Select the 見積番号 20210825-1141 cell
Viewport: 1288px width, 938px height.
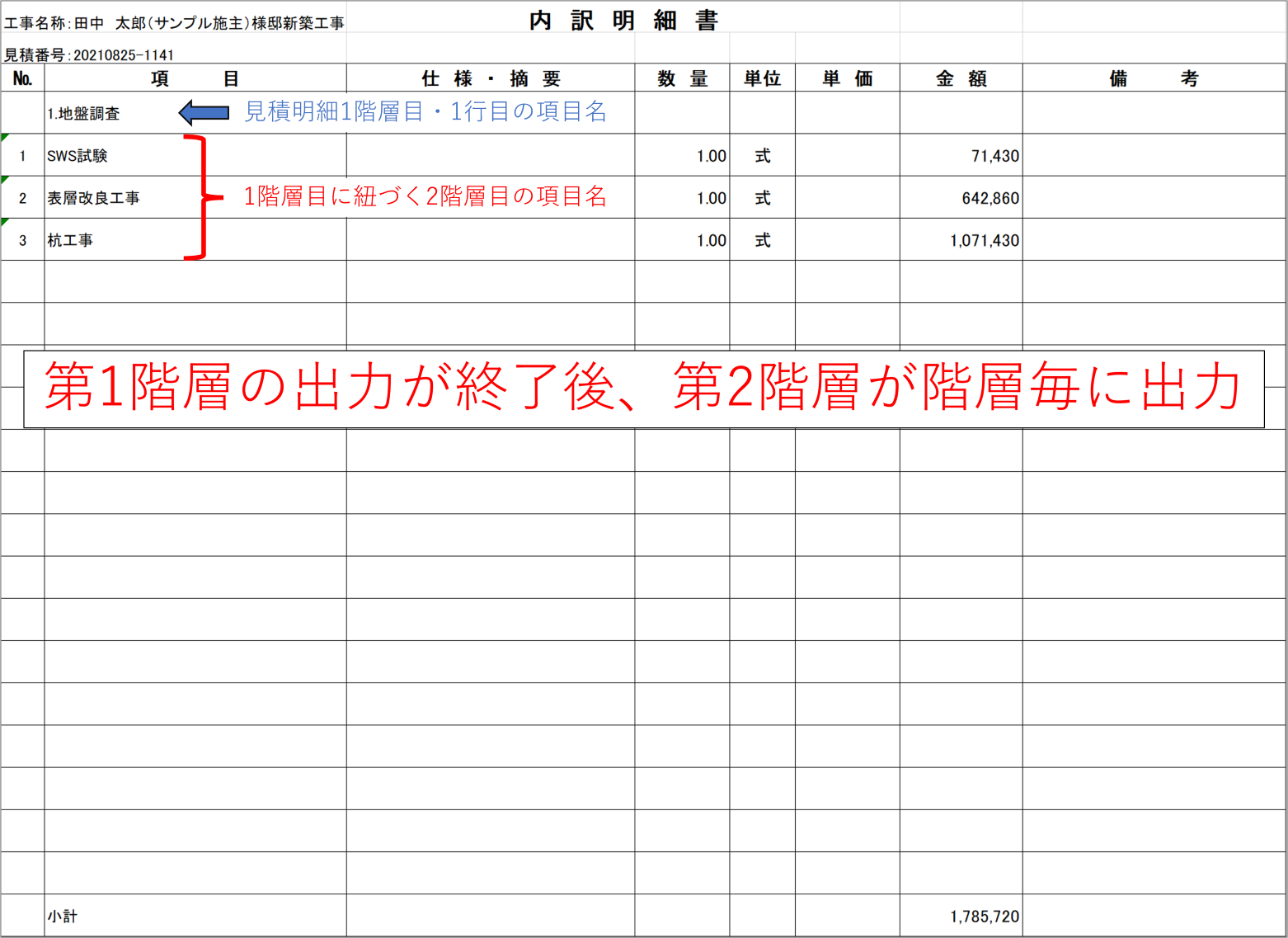(x=89, y=55)
